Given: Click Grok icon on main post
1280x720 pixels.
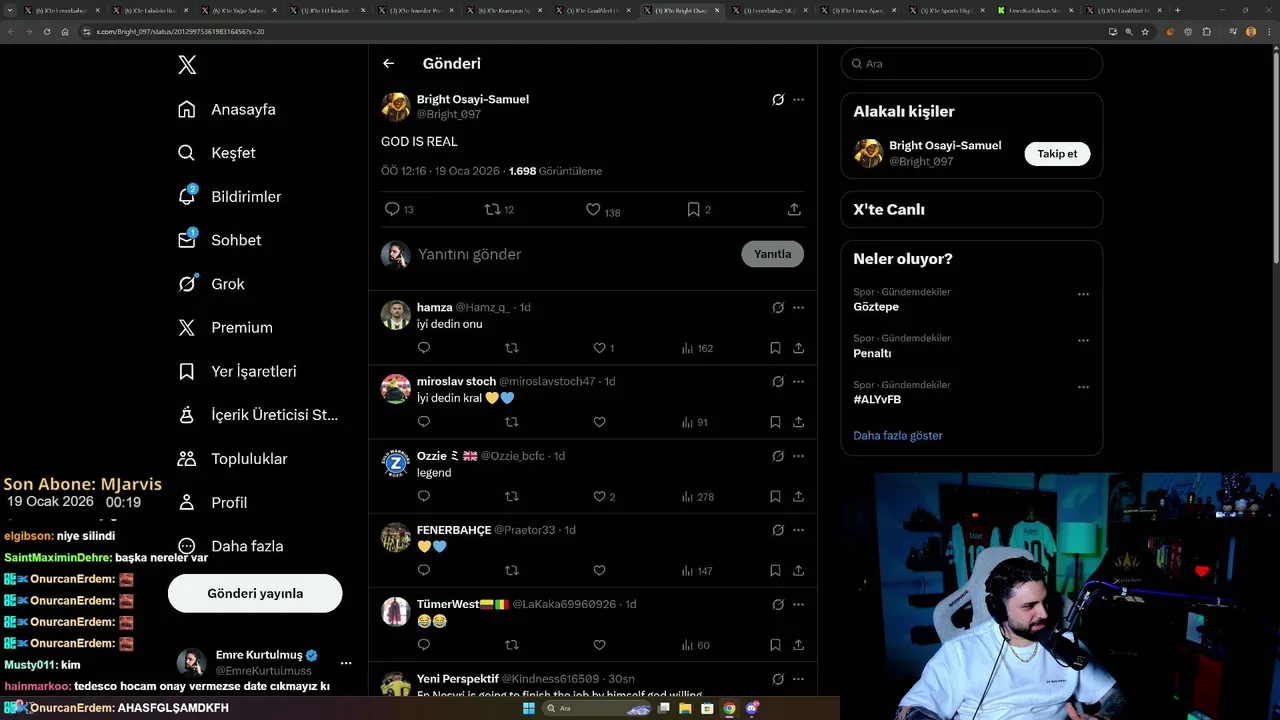Looking at the screenshot, I should coord(778,100).
